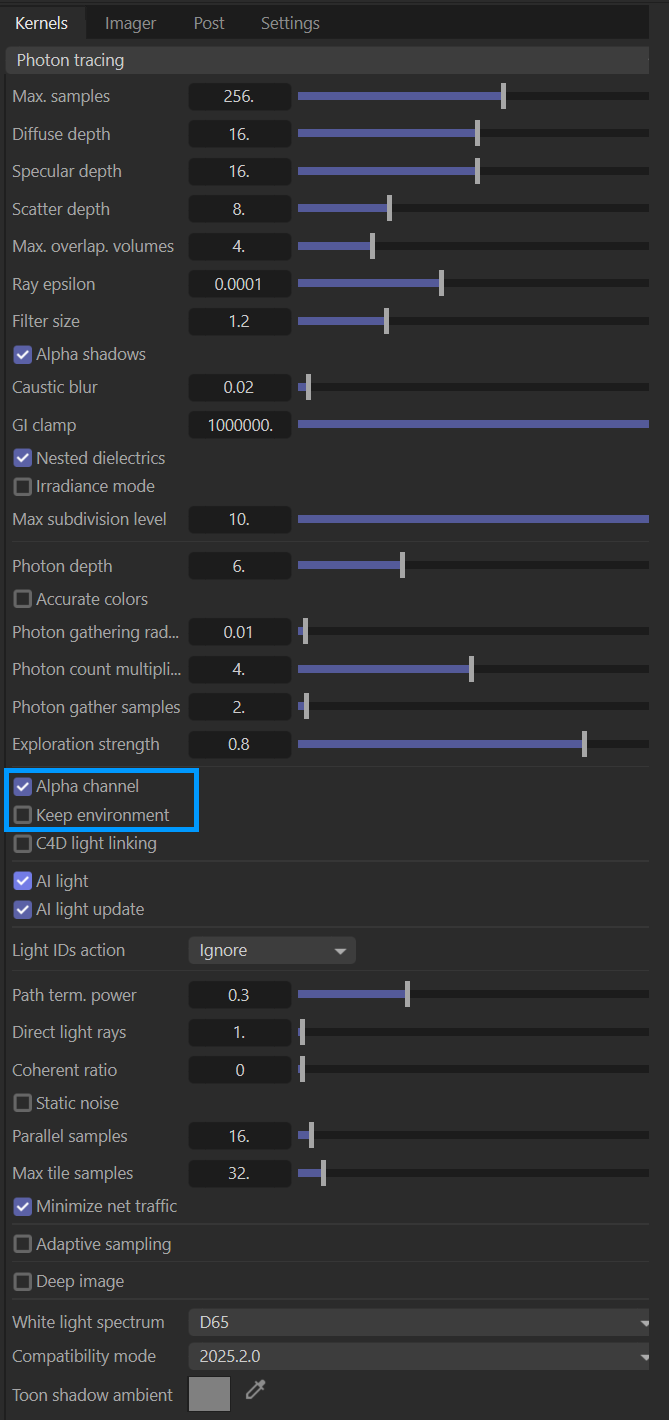Enable the Keep environment checkbox

coord(23,815)
